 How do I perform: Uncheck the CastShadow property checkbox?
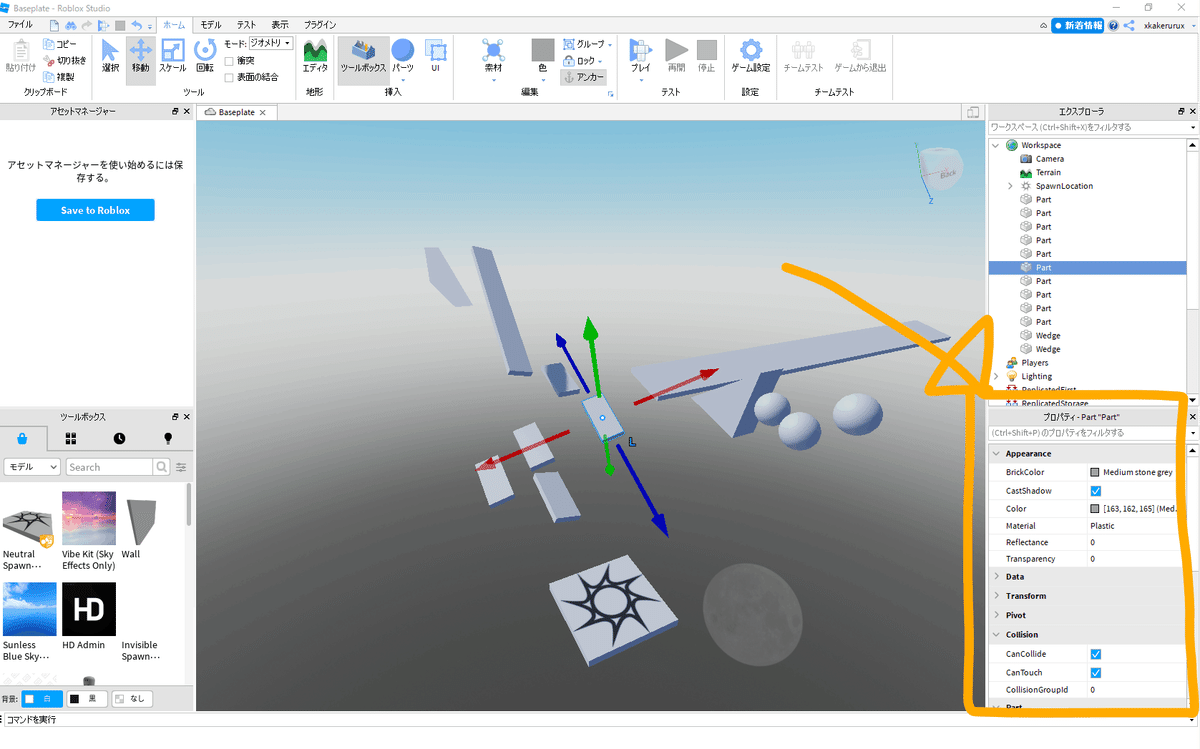pyautogui.click(x=1095, y=491)
